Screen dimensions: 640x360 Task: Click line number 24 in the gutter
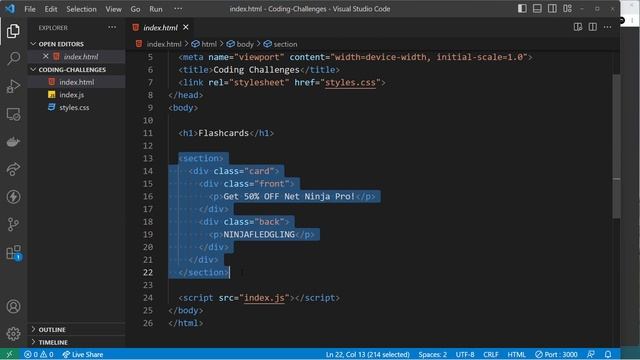pos(148,298)
